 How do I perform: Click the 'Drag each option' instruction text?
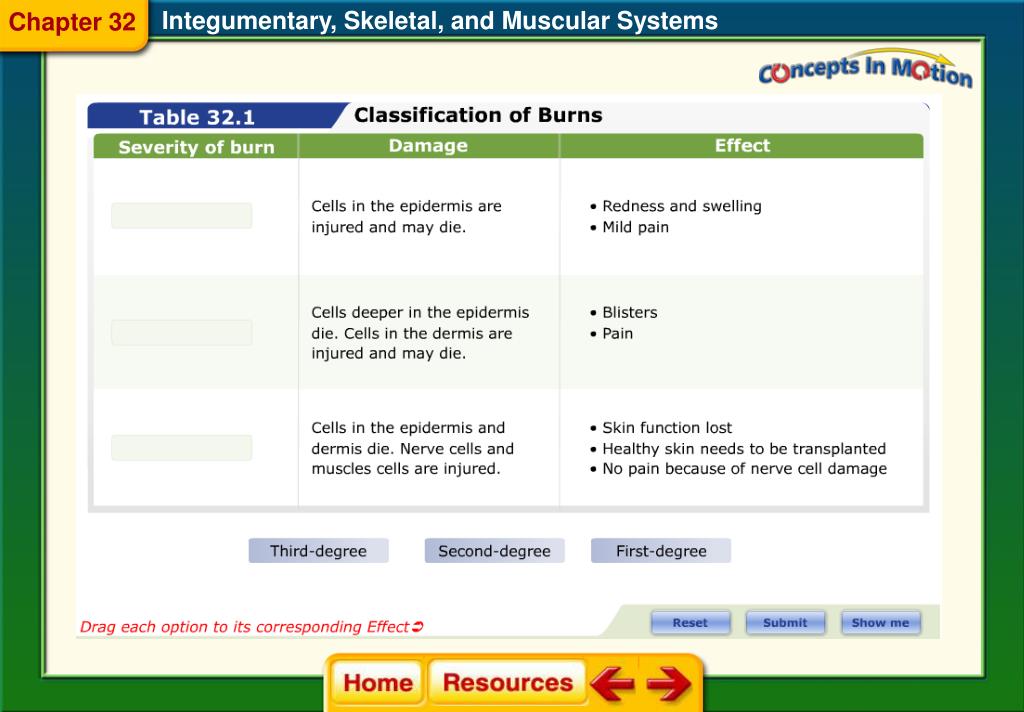[251, 627]
